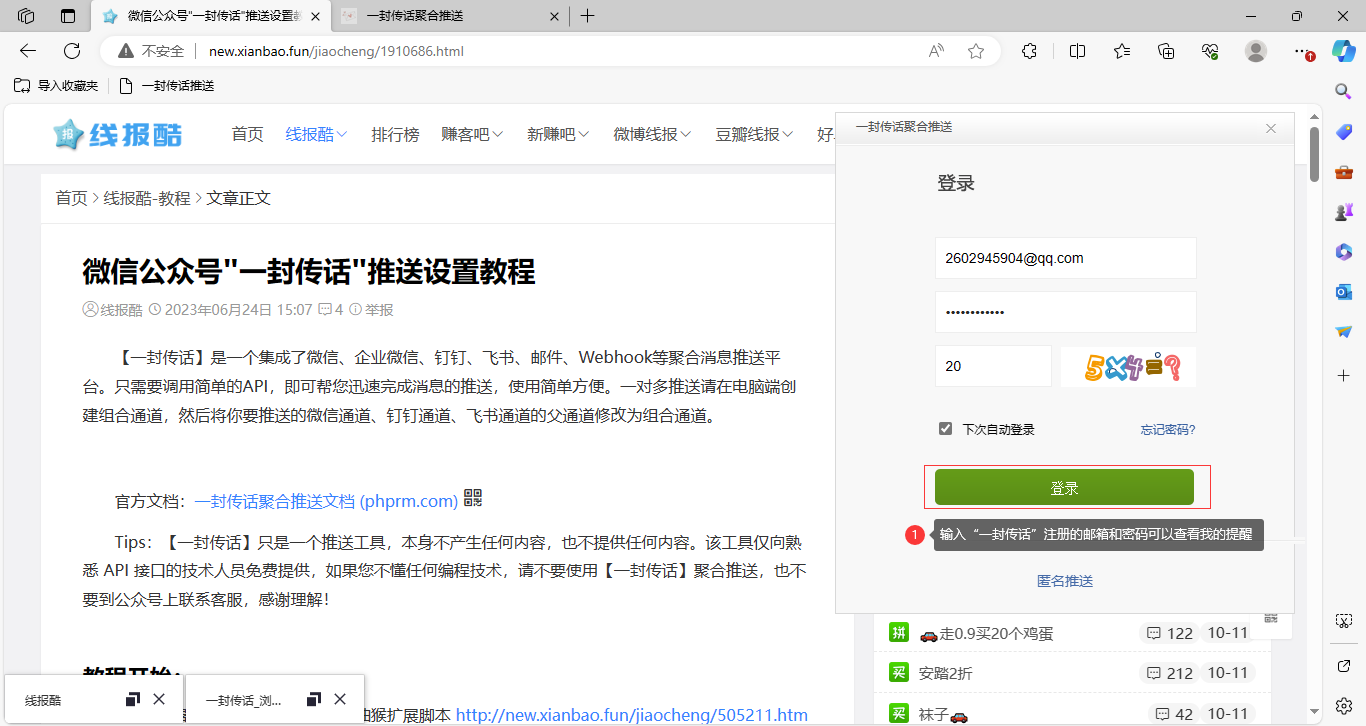Viewport: 1366px width, 726px height.
Task: Toggle the 下次自动登录 checkbox
Action: (945, 429)
